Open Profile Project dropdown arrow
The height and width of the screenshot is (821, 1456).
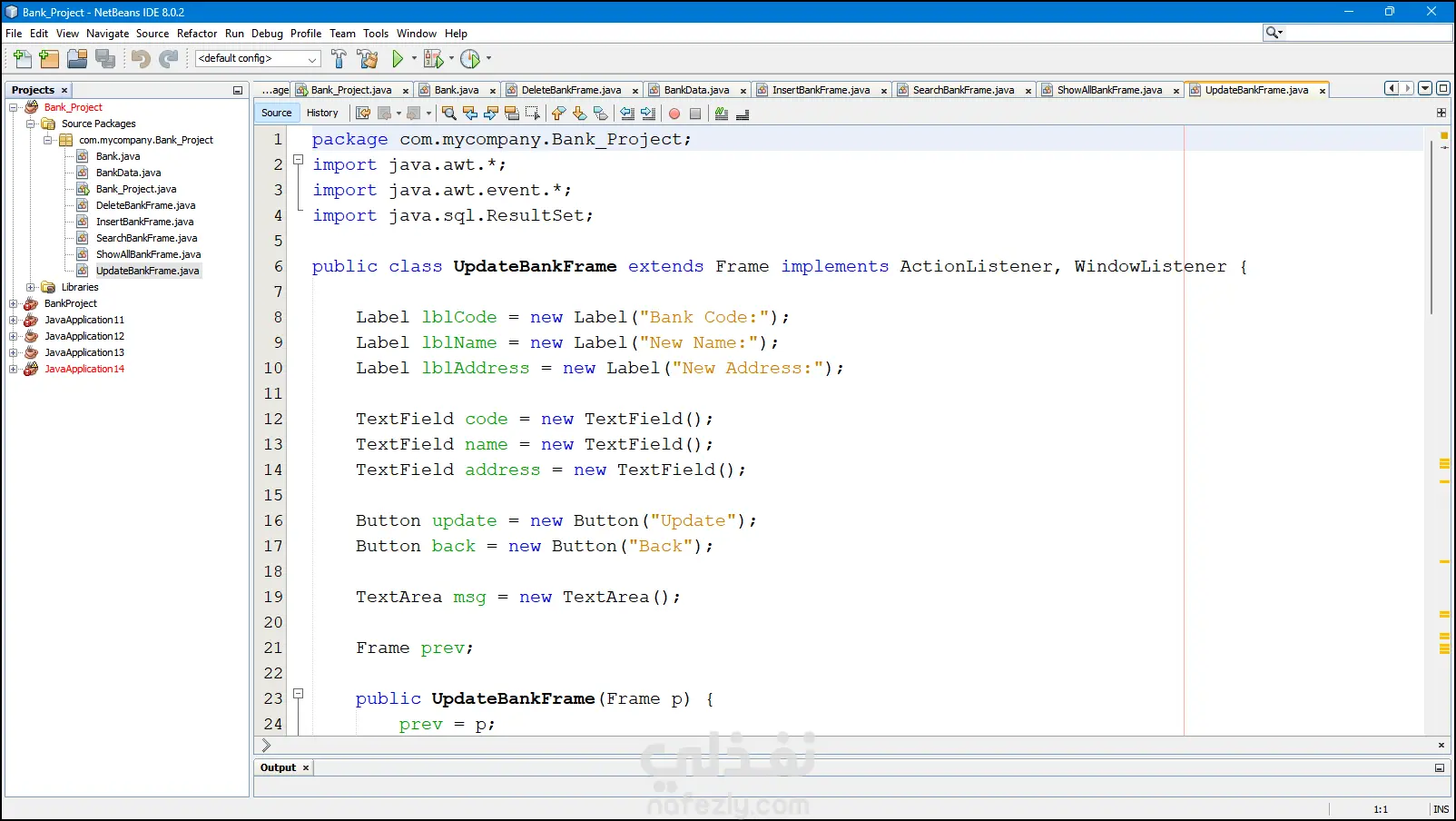pos(488,59)
